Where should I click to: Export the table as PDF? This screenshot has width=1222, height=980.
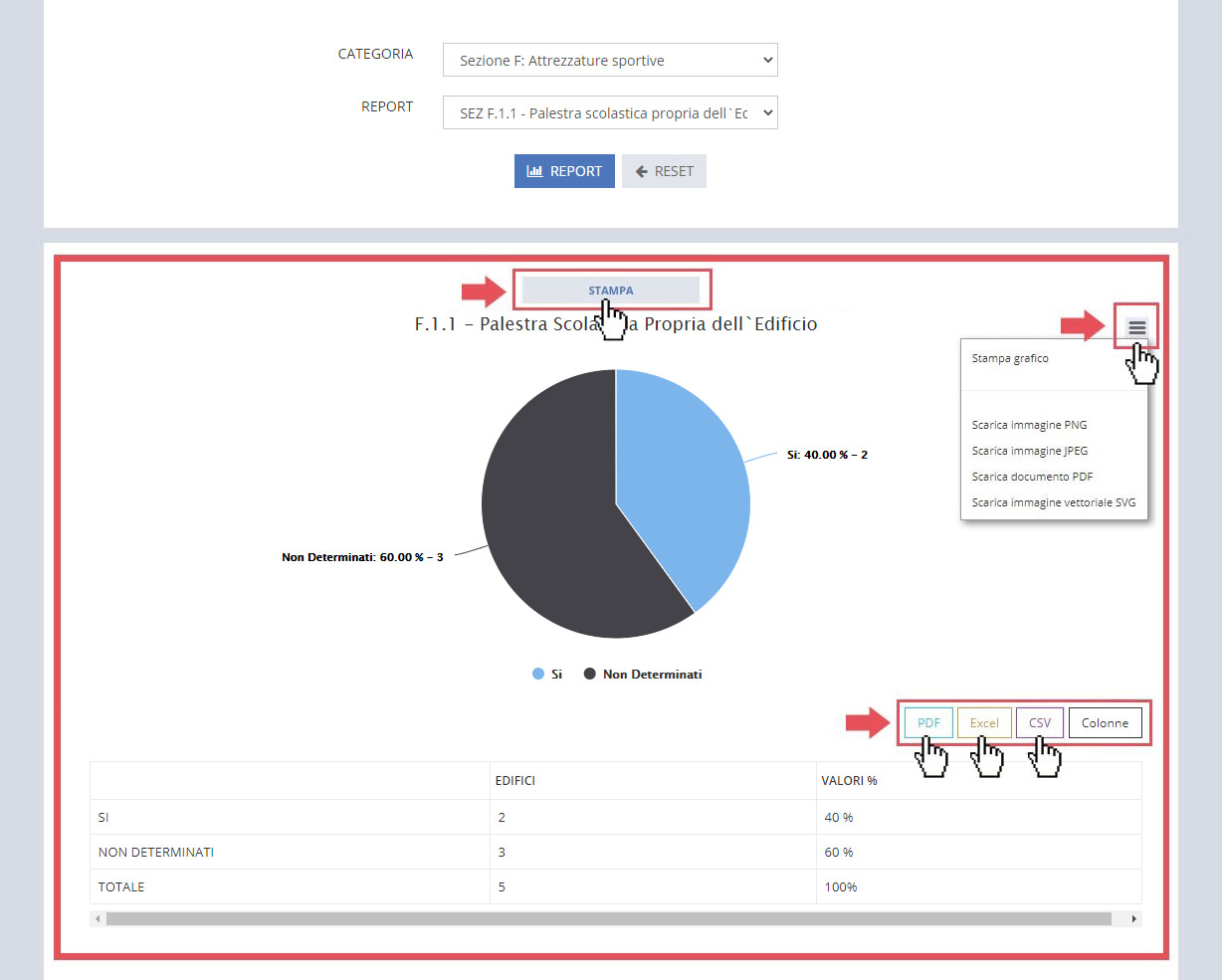pyautogui.click(x=927, y=722)
